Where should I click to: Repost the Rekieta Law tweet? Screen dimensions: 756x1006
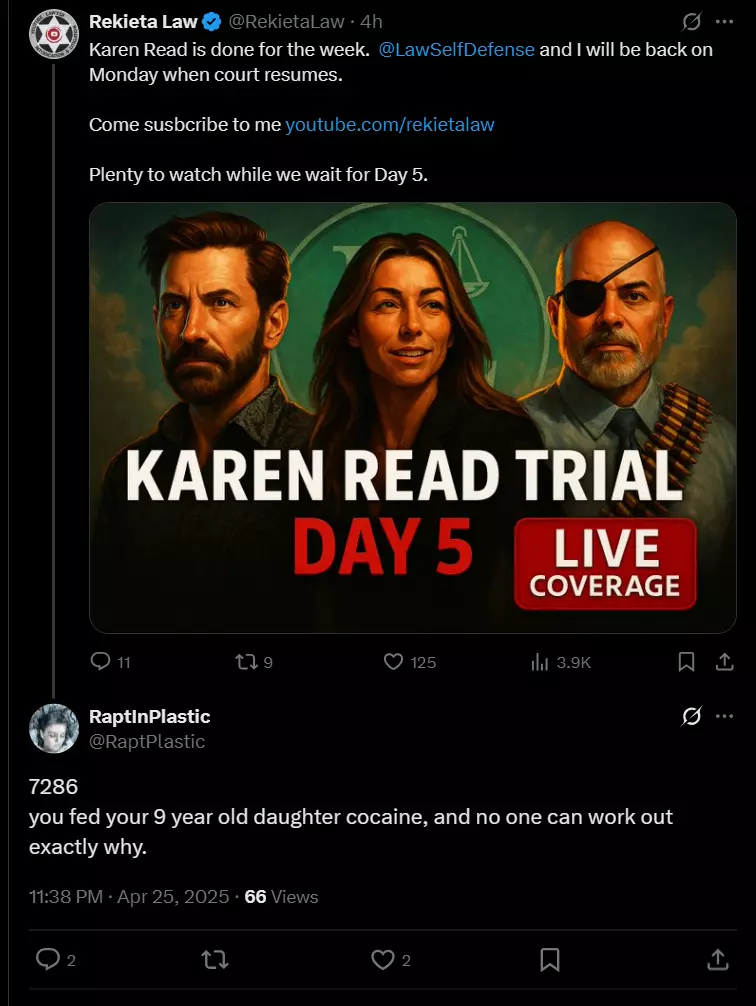(254, 661)
